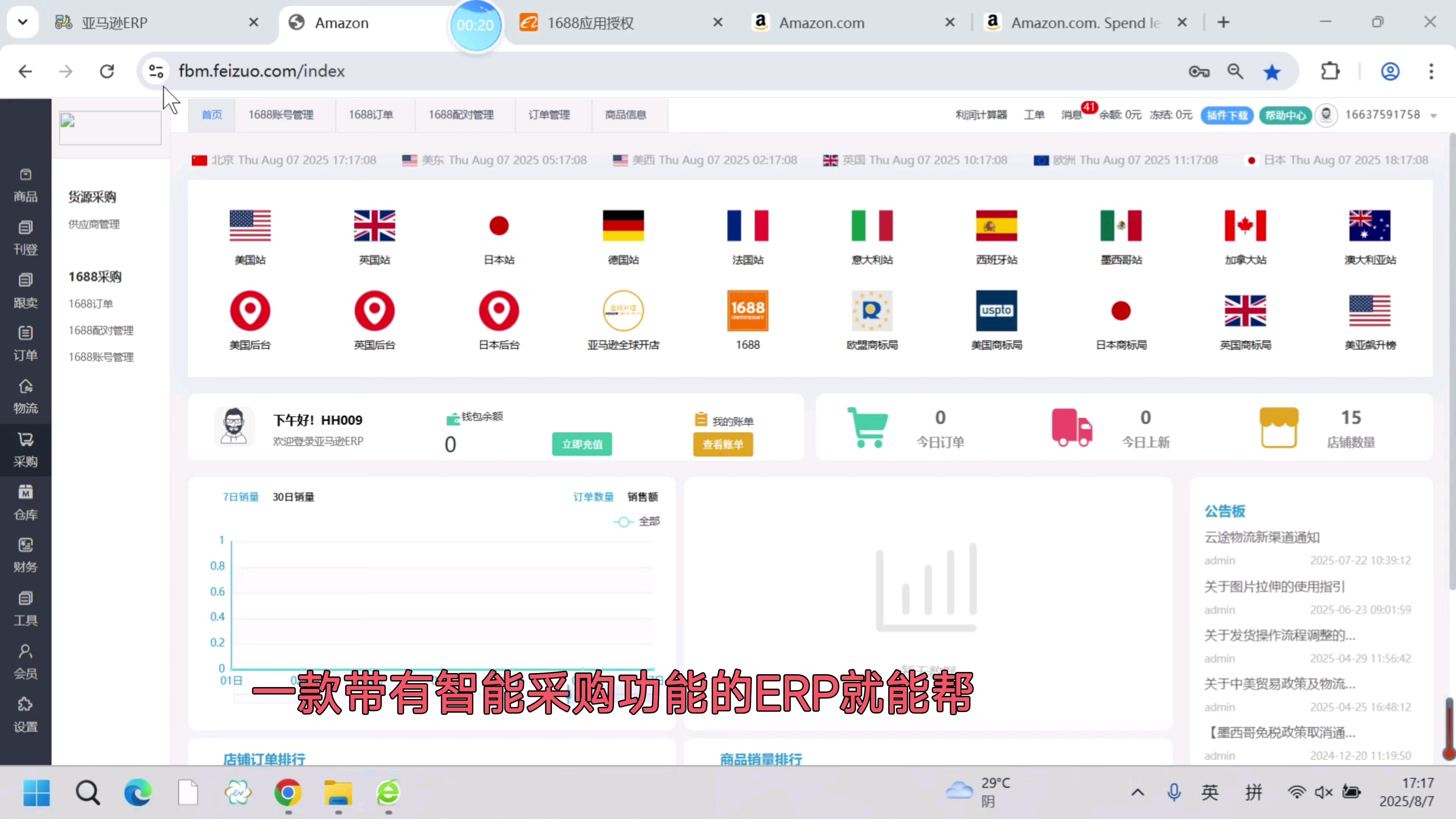Open the 澳大利亚站 Australia flag shortcut

[1370, 226]
